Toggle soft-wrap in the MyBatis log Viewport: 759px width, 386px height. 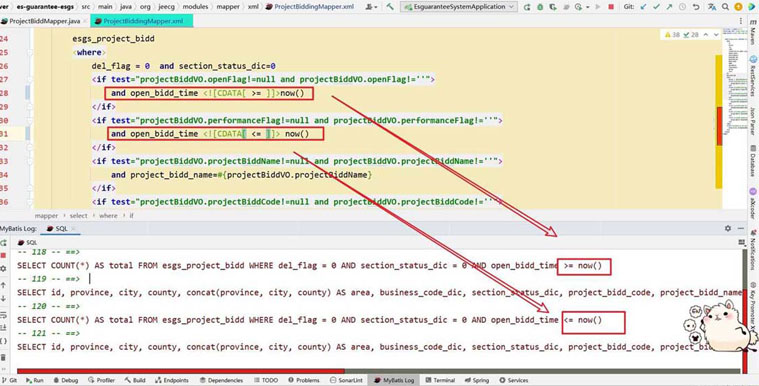[3, 315]
